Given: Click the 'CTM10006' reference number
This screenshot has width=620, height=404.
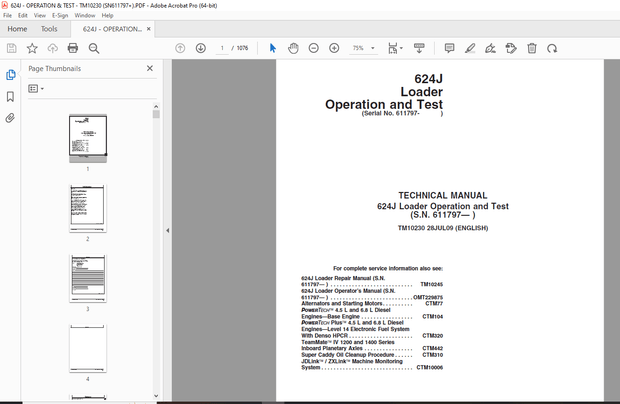Looking at the screenshot, I should click(429, 367).
